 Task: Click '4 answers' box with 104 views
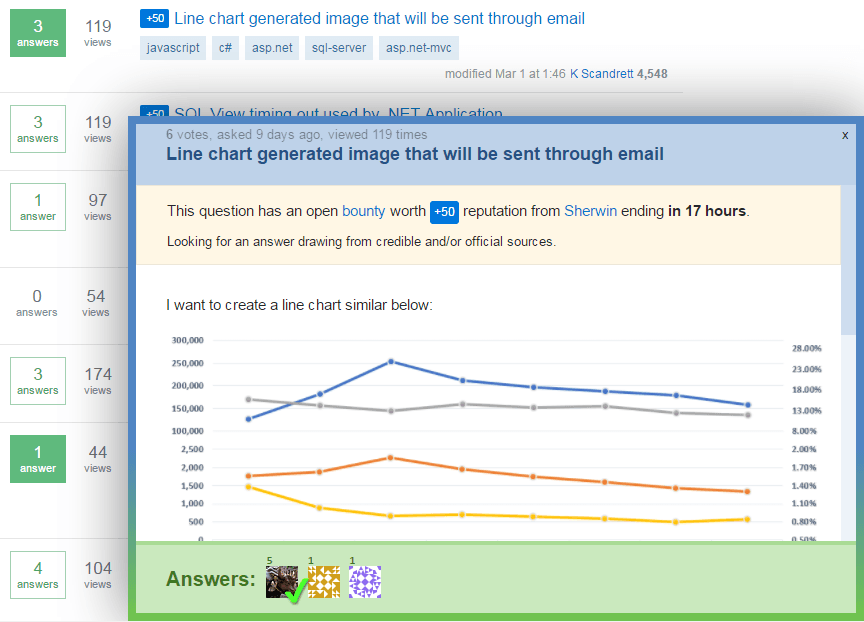[x=38, y=575]
